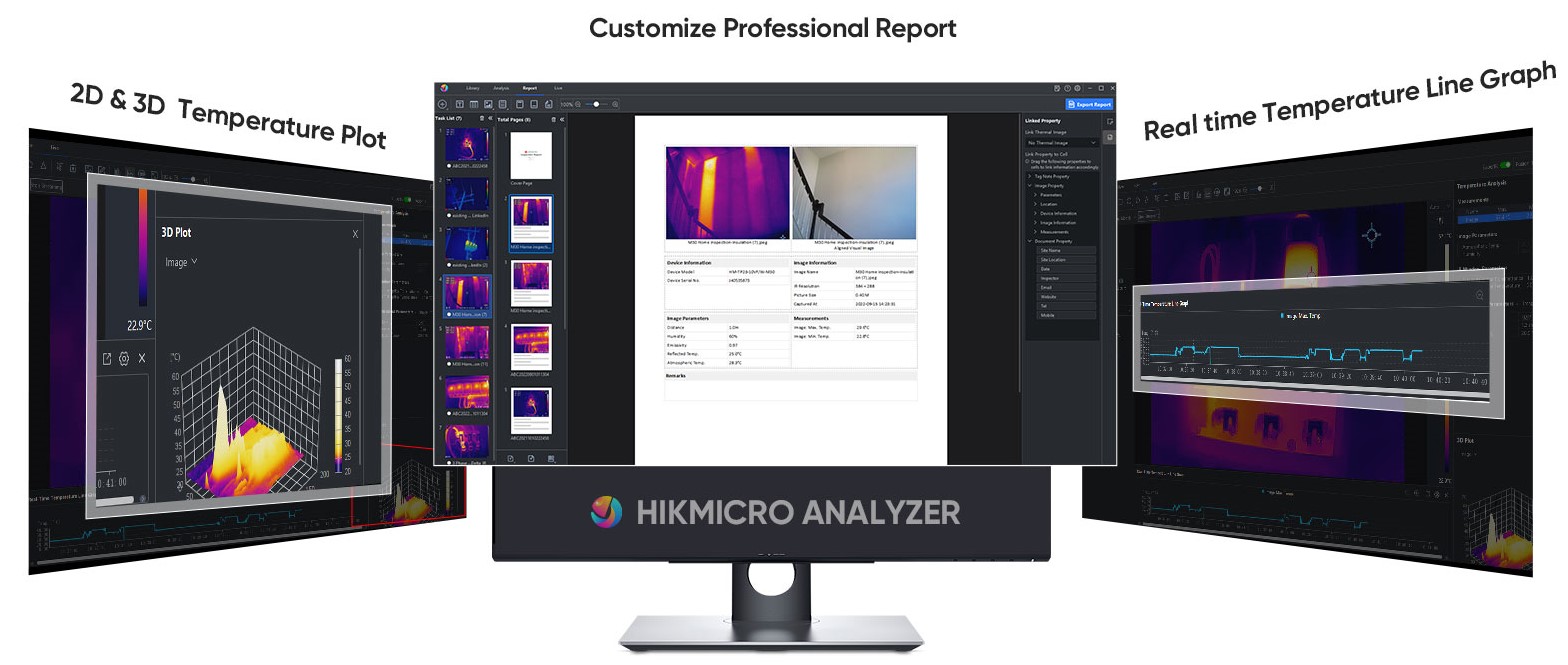Image resolution: width=1568 pixels, height=665 pixels.
Task: Click the help icon in the title bar
Action: [1067, 88]
